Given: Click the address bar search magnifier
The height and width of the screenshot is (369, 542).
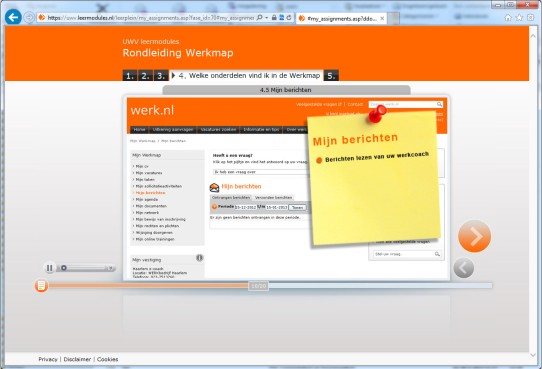Looking at the screenshot, I should (x=259, y=17).
